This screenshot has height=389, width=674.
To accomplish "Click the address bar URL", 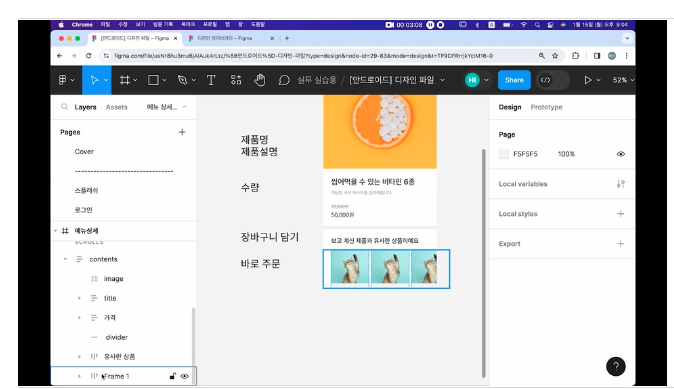I will click(303, 56).
